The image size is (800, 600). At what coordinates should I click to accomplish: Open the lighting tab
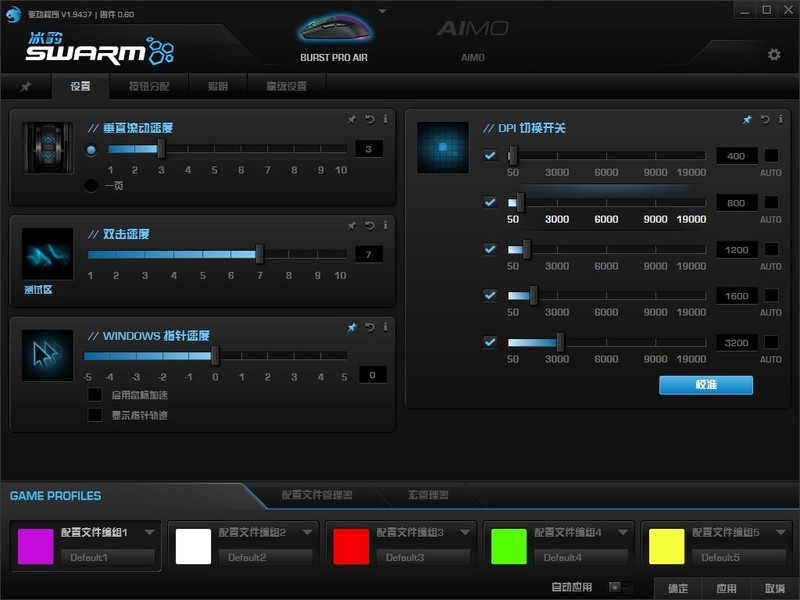point(218,85)
